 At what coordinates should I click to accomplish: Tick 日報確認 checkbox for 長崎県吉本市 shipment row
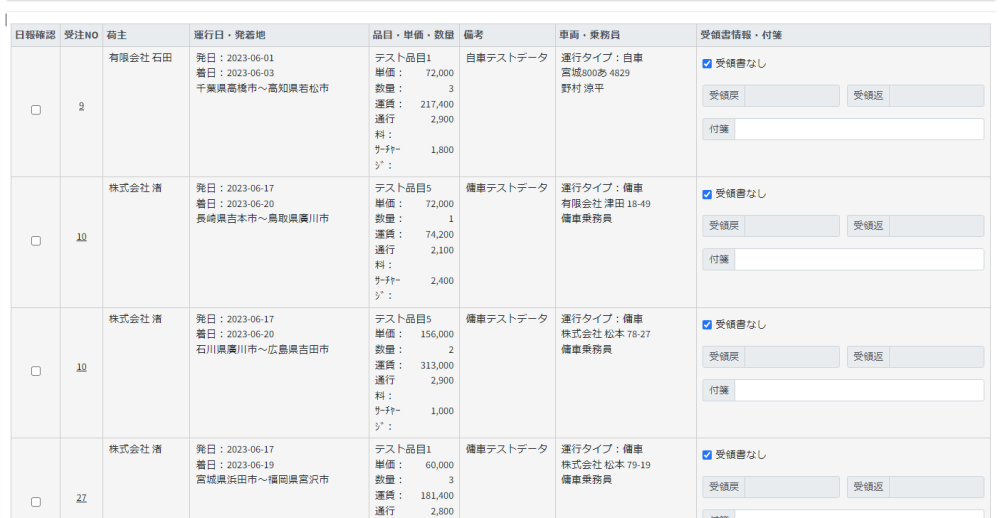pyautogui.click(x=36, y=241)
